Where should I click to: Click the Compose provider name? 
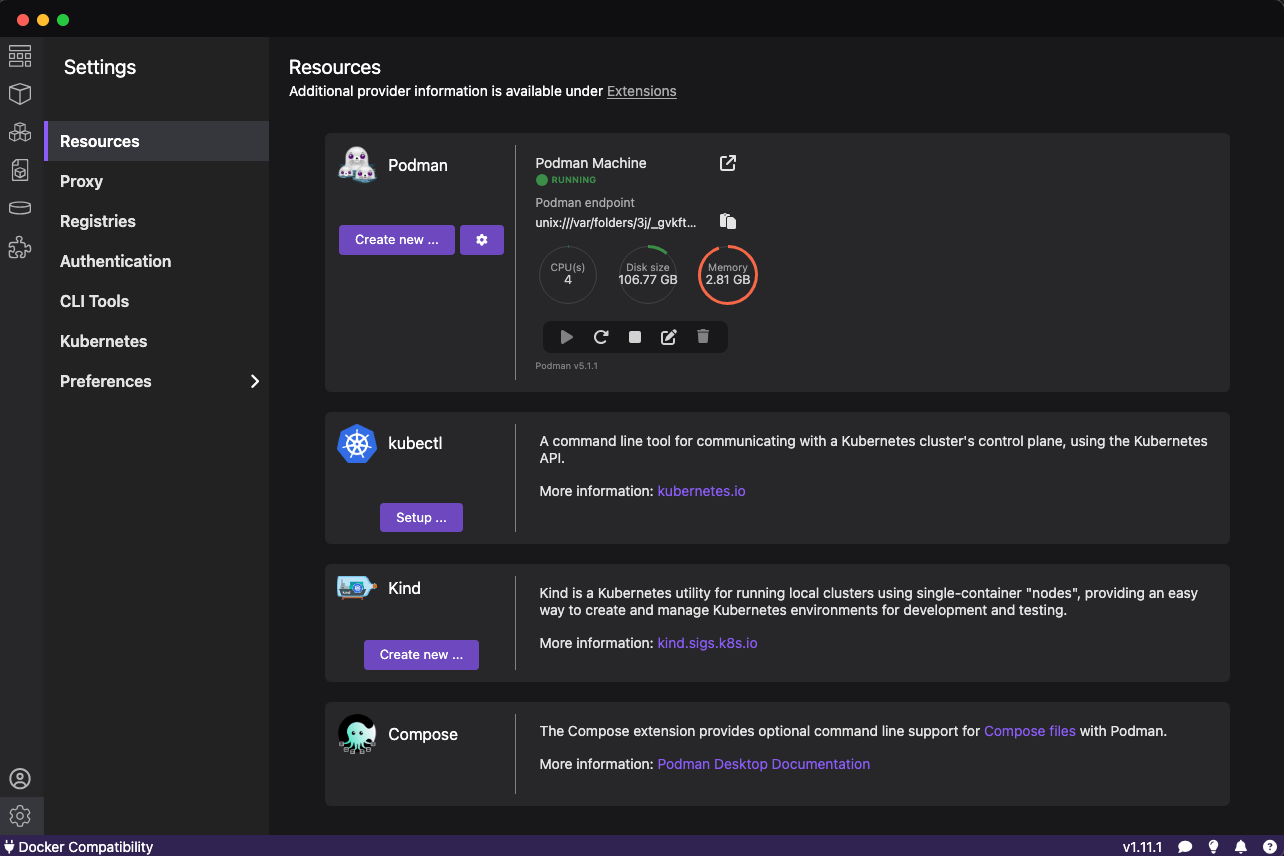coord(423,734)
